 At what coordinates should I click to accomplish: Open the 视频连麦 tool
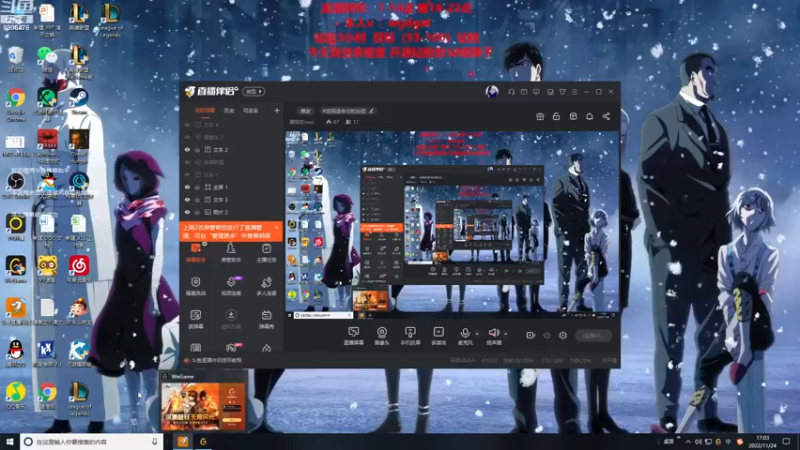[231, 286]
